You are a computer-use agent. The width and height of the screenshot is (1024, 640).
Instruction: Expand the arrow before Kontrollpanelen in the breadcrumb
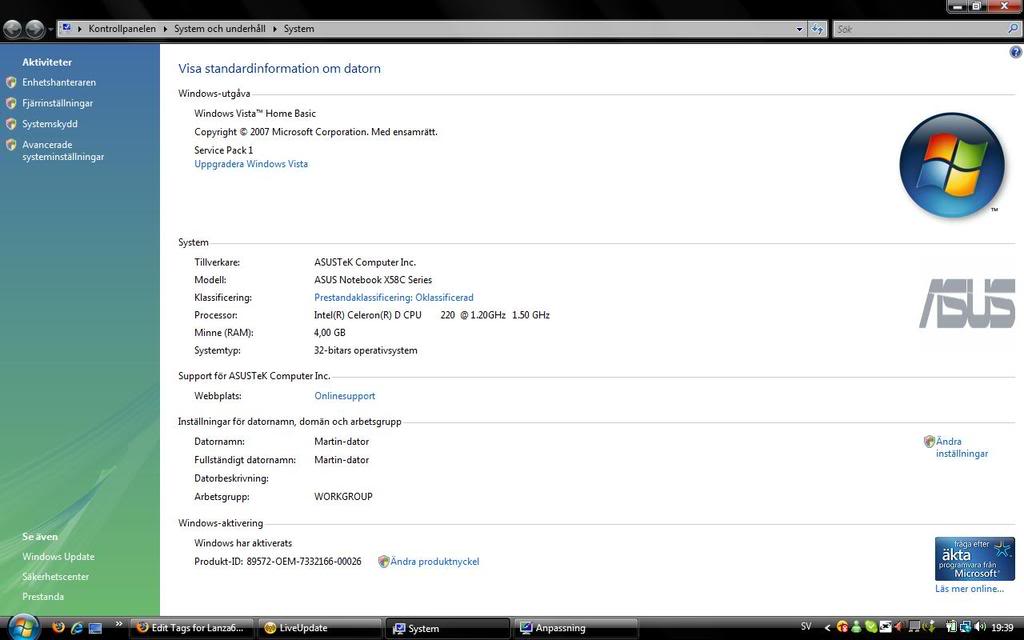80,29
